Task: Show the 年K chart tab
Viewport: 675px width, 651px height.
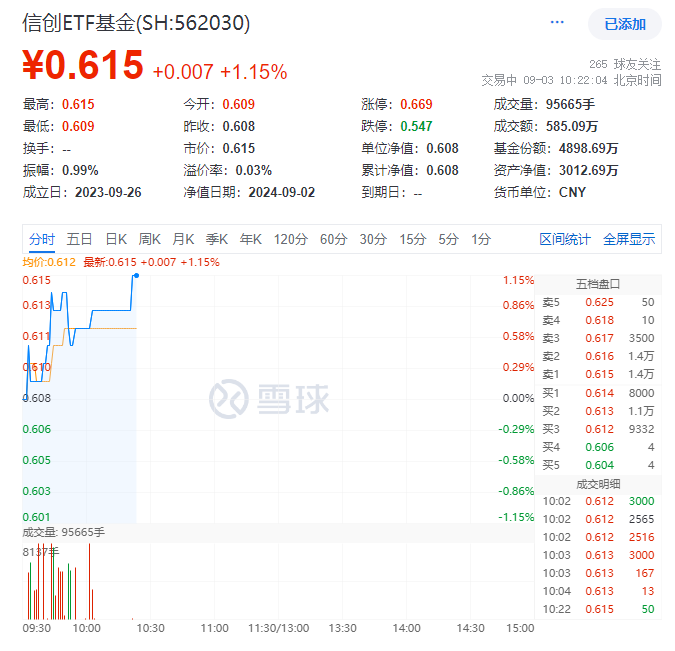Action: (251, 239)
